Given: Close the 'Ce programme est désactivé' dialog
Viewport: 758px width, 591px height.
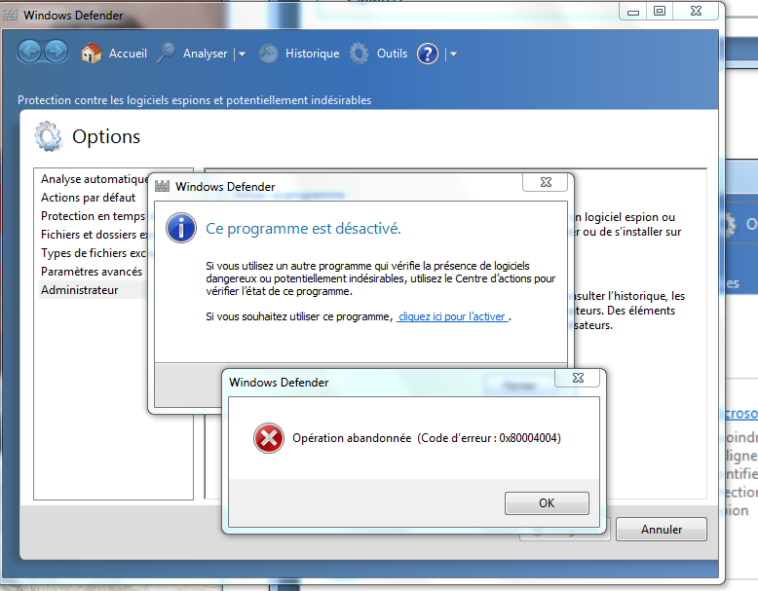Looking at the screenshot, I should tap(546, 182).
